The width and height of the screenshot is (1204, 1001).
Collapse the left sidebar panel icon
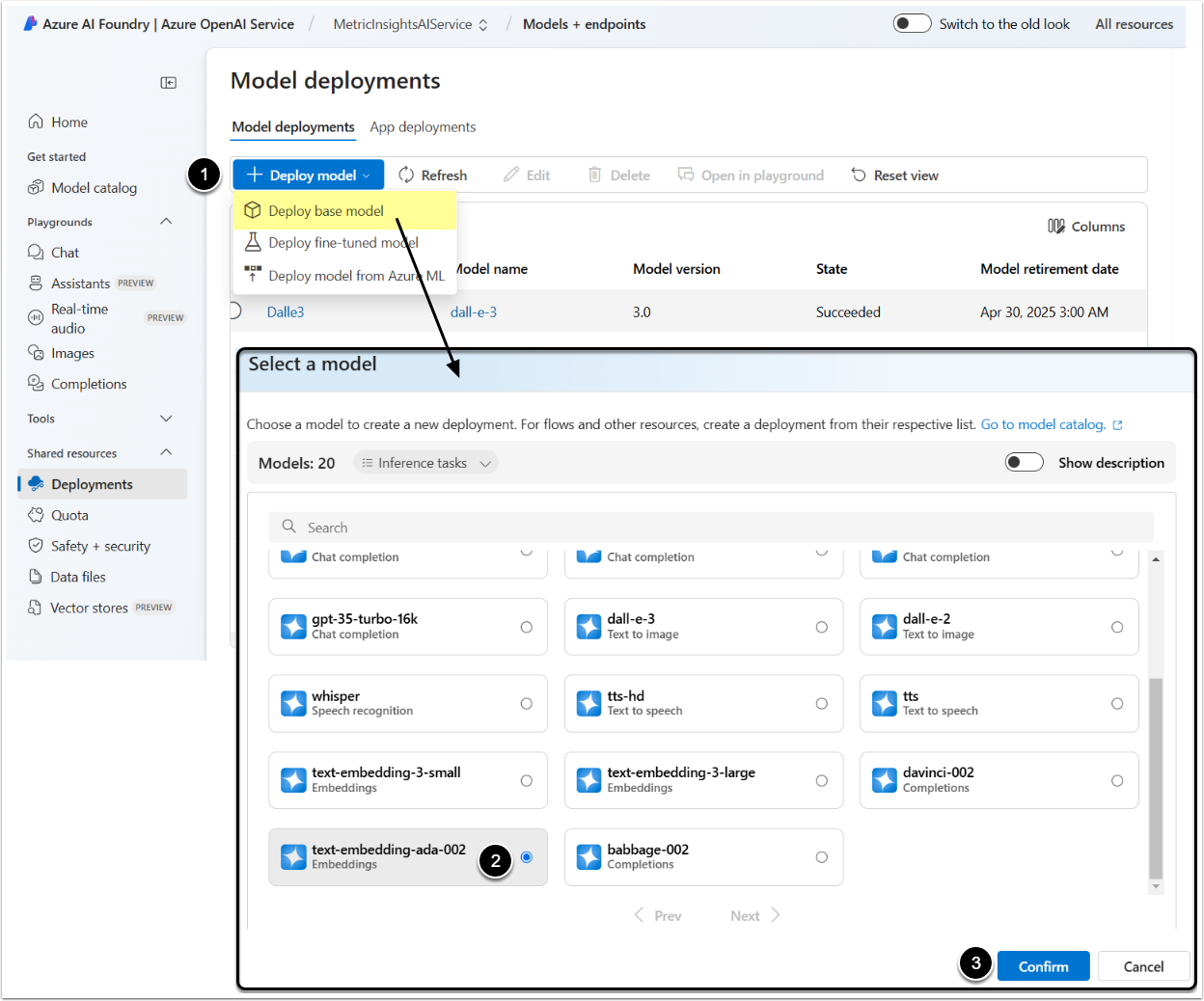tap(168, 83)
